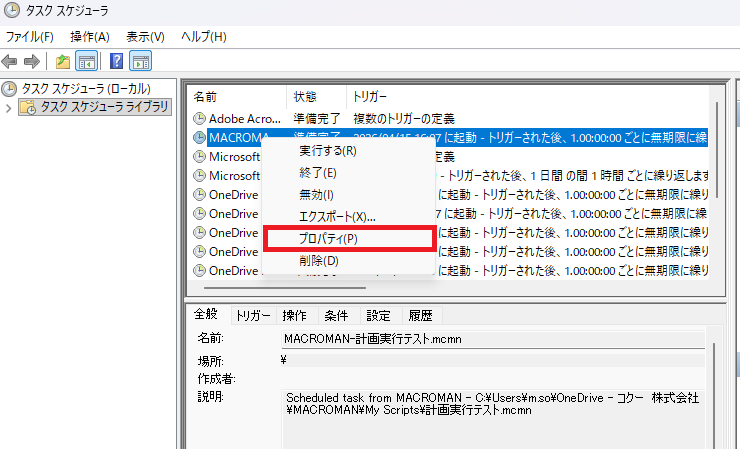Switch to the 設定 tab

point(378,315)
